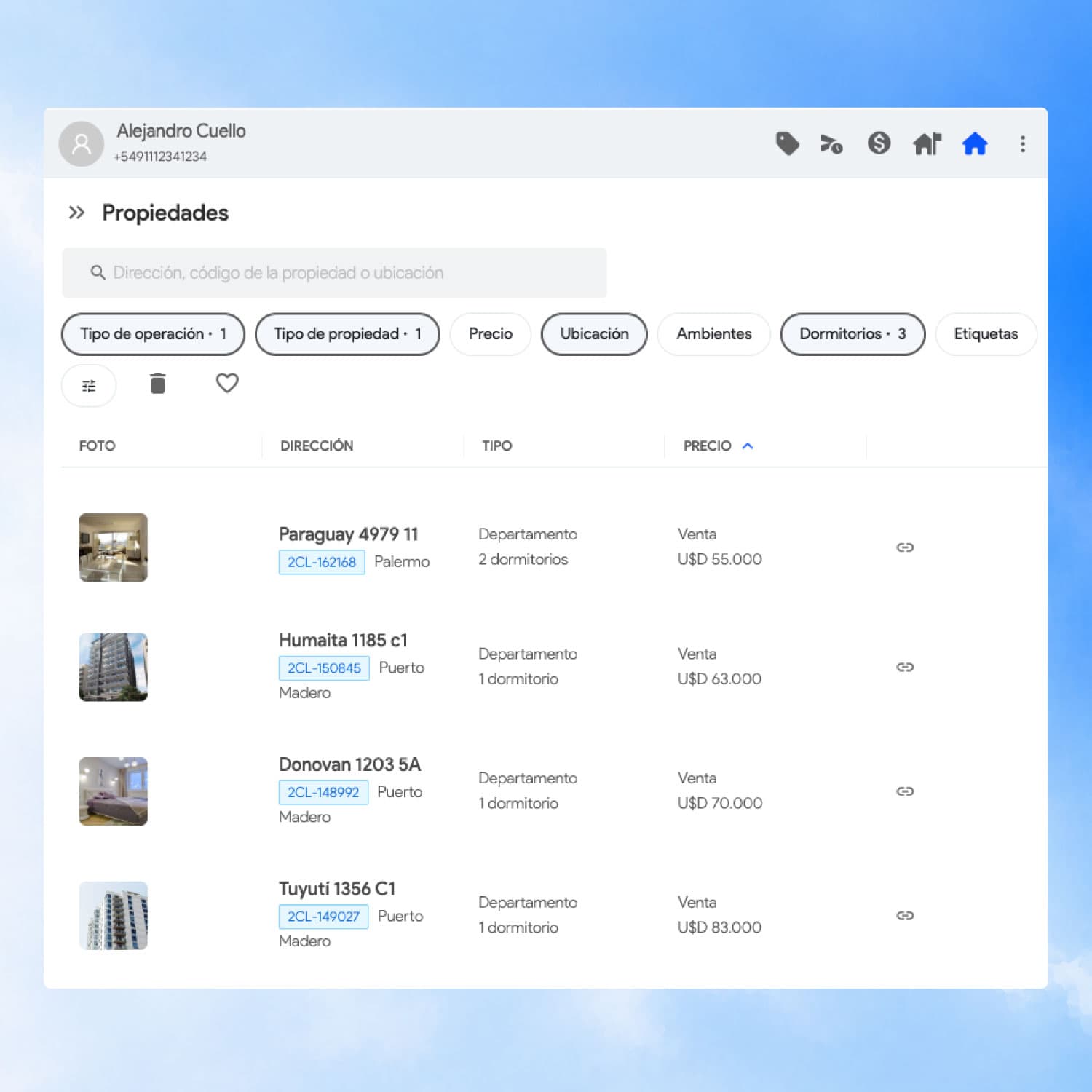Open Ambientes filter chip
1092x1092 pixels.
tap(713, 334)
